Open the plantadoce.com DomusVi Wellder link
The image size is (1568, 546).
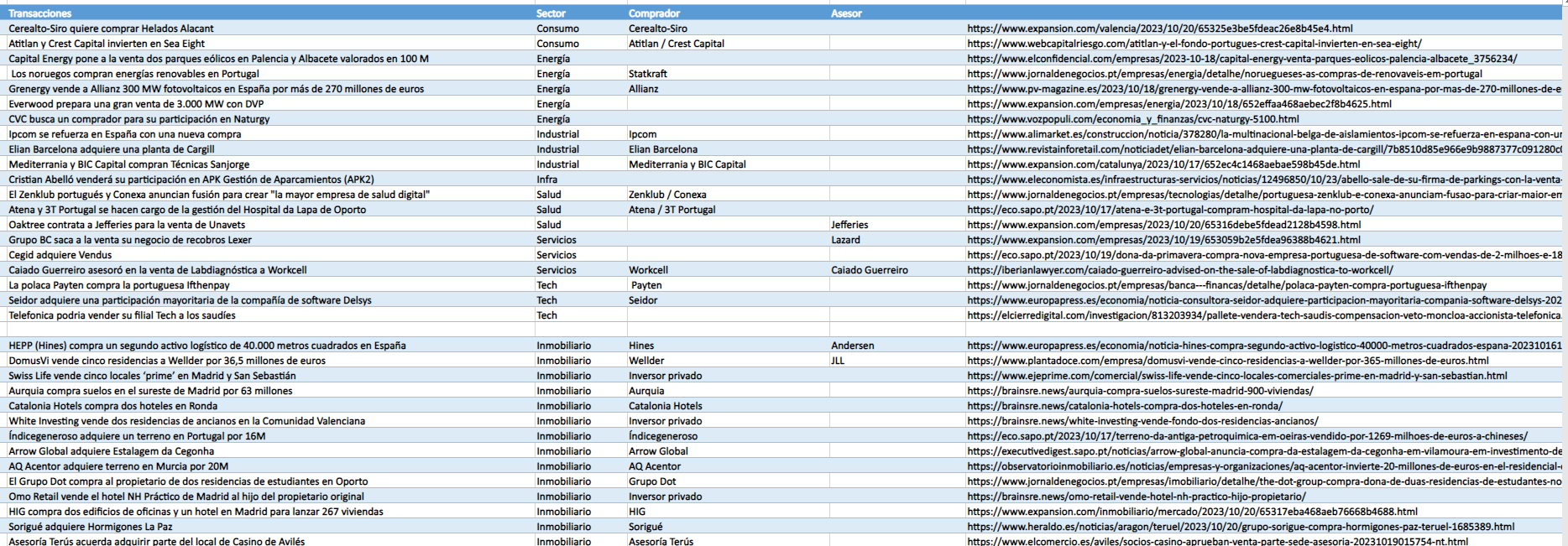(x=1227, y=361)
